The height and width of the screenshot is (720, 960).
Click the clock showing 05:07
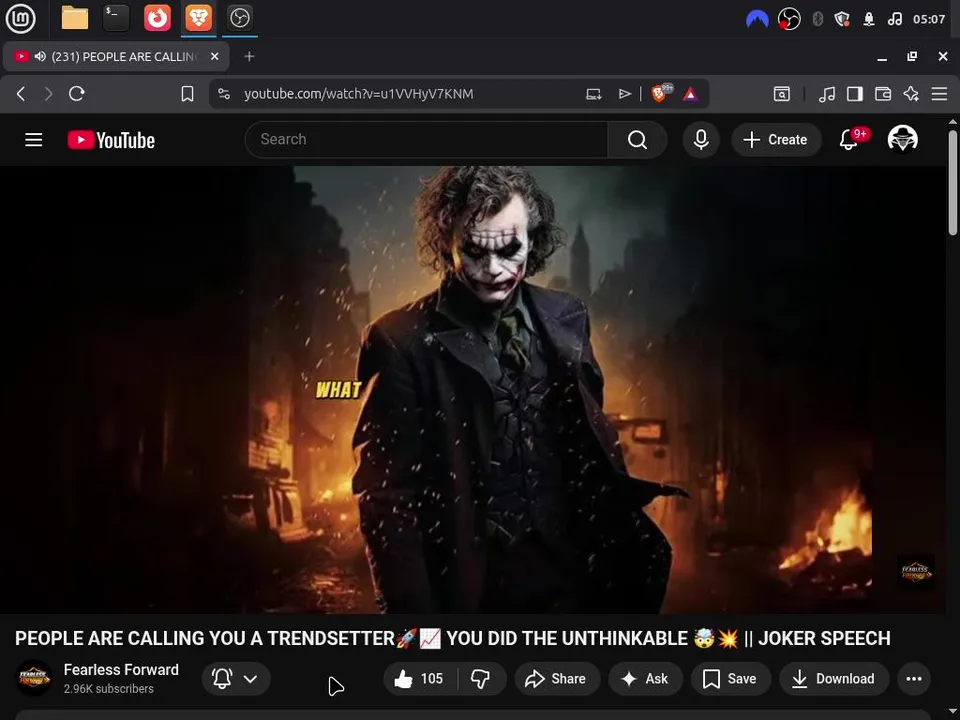(929, 20)
